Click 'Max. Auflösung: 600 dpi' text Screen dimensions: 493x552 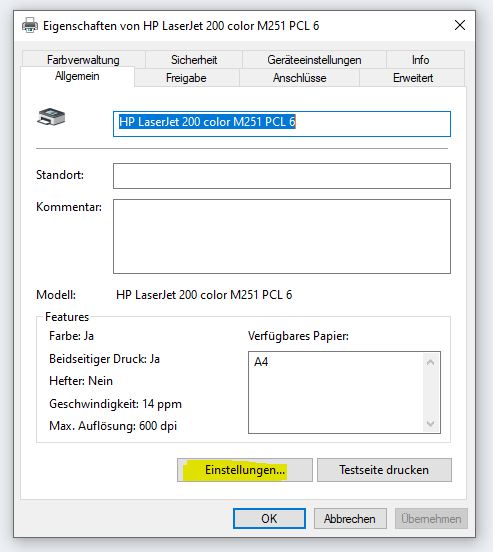coord(113,426)
